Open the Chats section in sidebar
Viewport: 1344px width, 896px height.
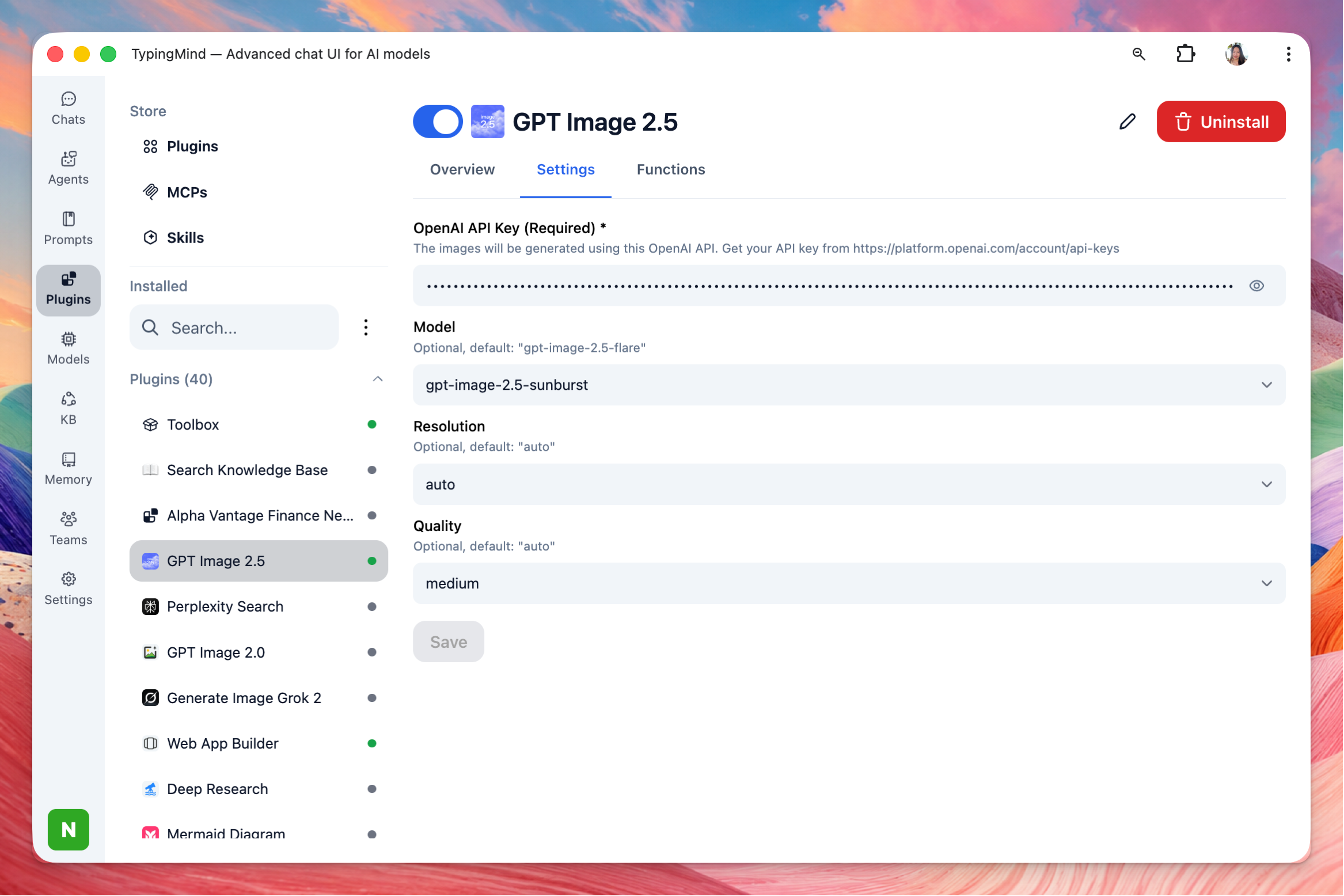(68, 108)
